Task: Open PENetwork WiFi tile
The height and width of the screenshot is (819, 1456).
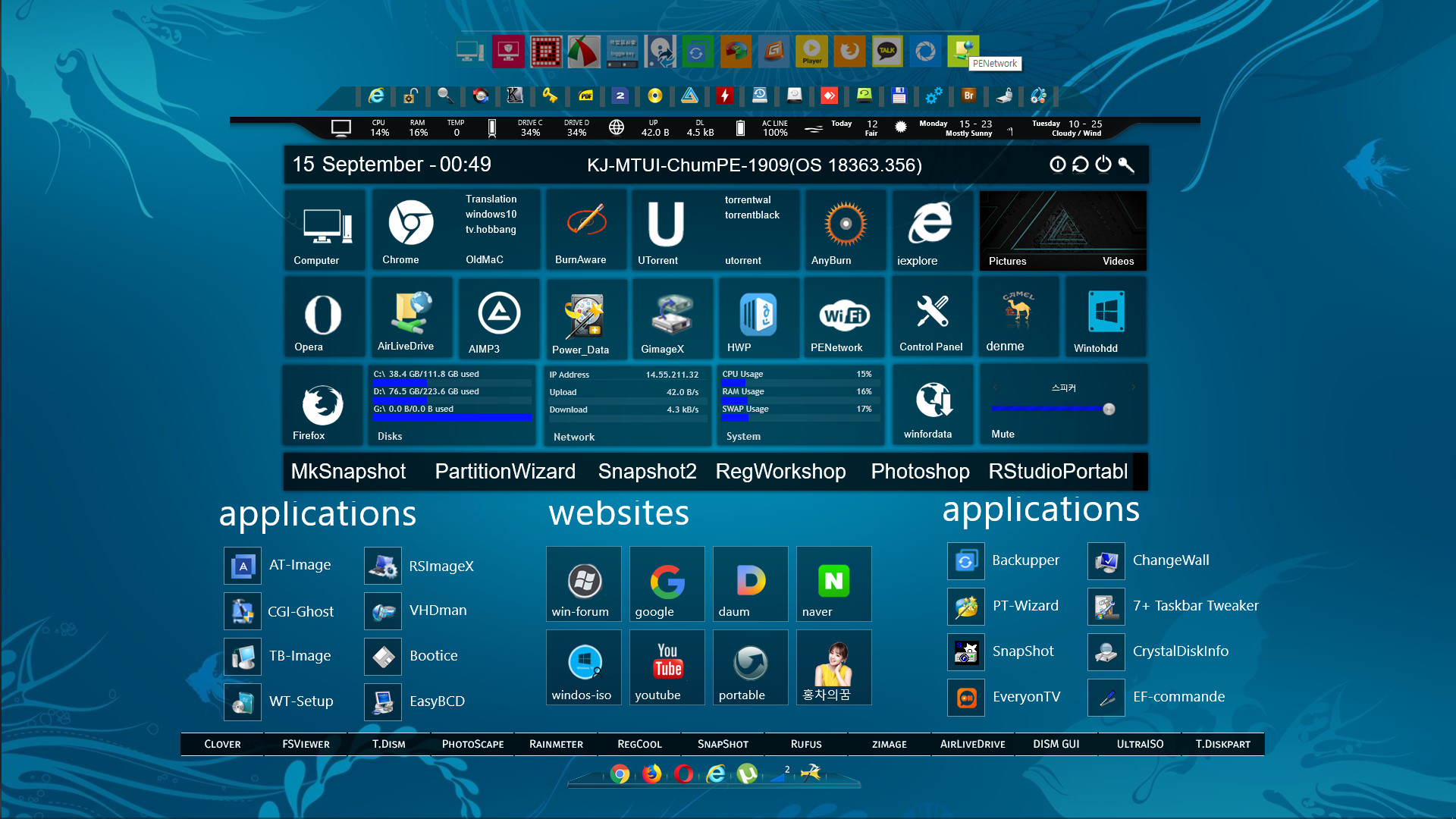Action: pyautogui.click(x=845, y=317)
